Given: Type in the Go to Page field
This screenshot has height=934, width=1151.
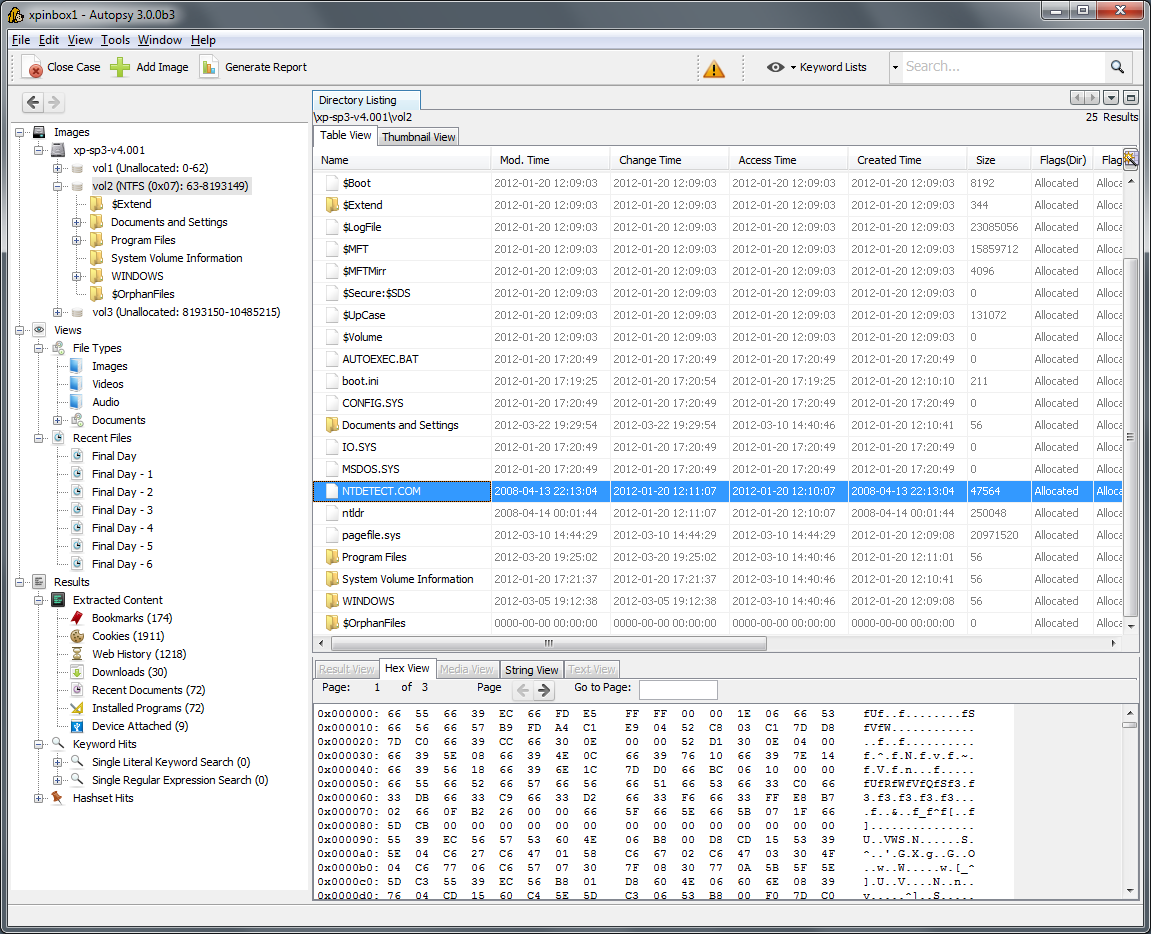Looking at the screenshot, I should point(678,689).
